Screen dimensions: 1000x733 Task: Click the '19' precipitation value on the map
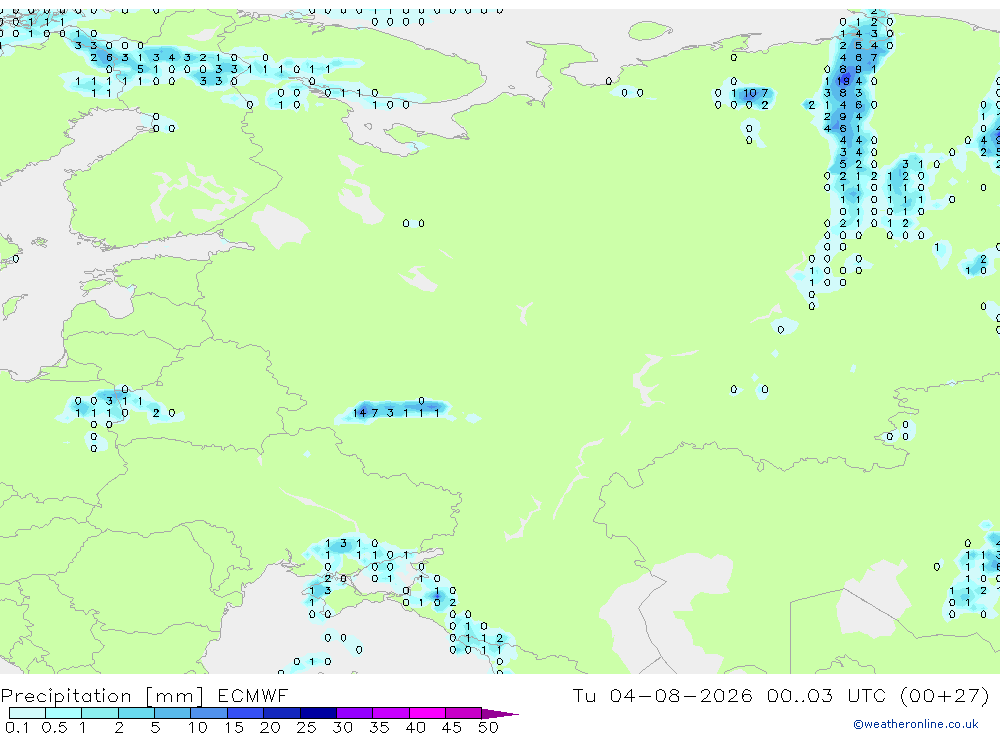[x=844, y=81]
